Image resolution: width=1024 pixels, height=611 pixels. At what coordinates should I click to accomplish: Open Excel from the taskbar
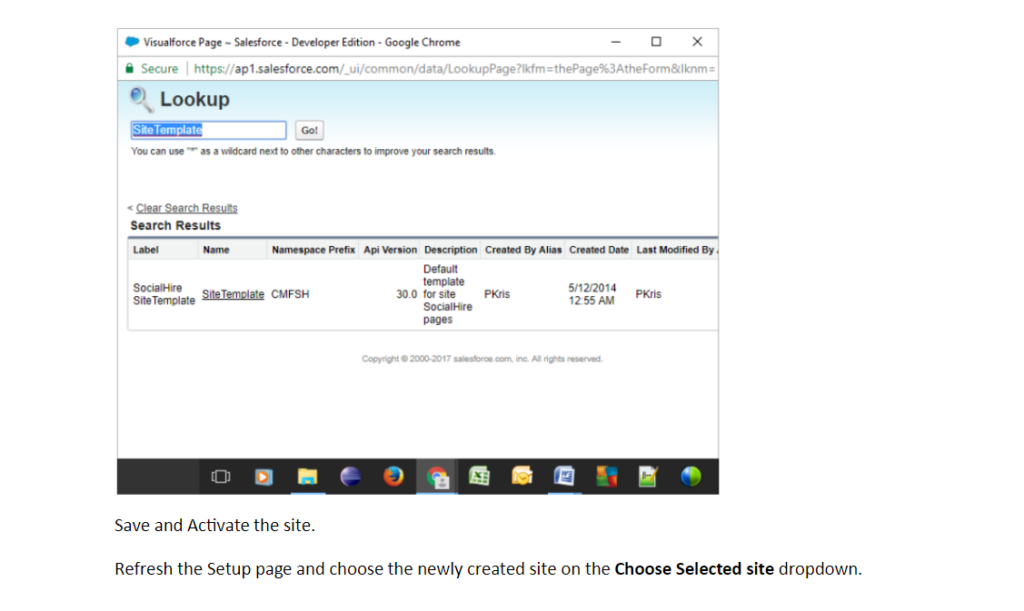(479, 477)
